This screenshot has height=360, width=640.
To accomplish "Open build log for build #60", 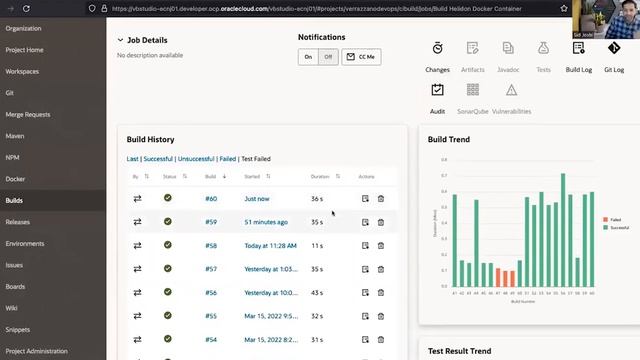I will coord(365,199).
